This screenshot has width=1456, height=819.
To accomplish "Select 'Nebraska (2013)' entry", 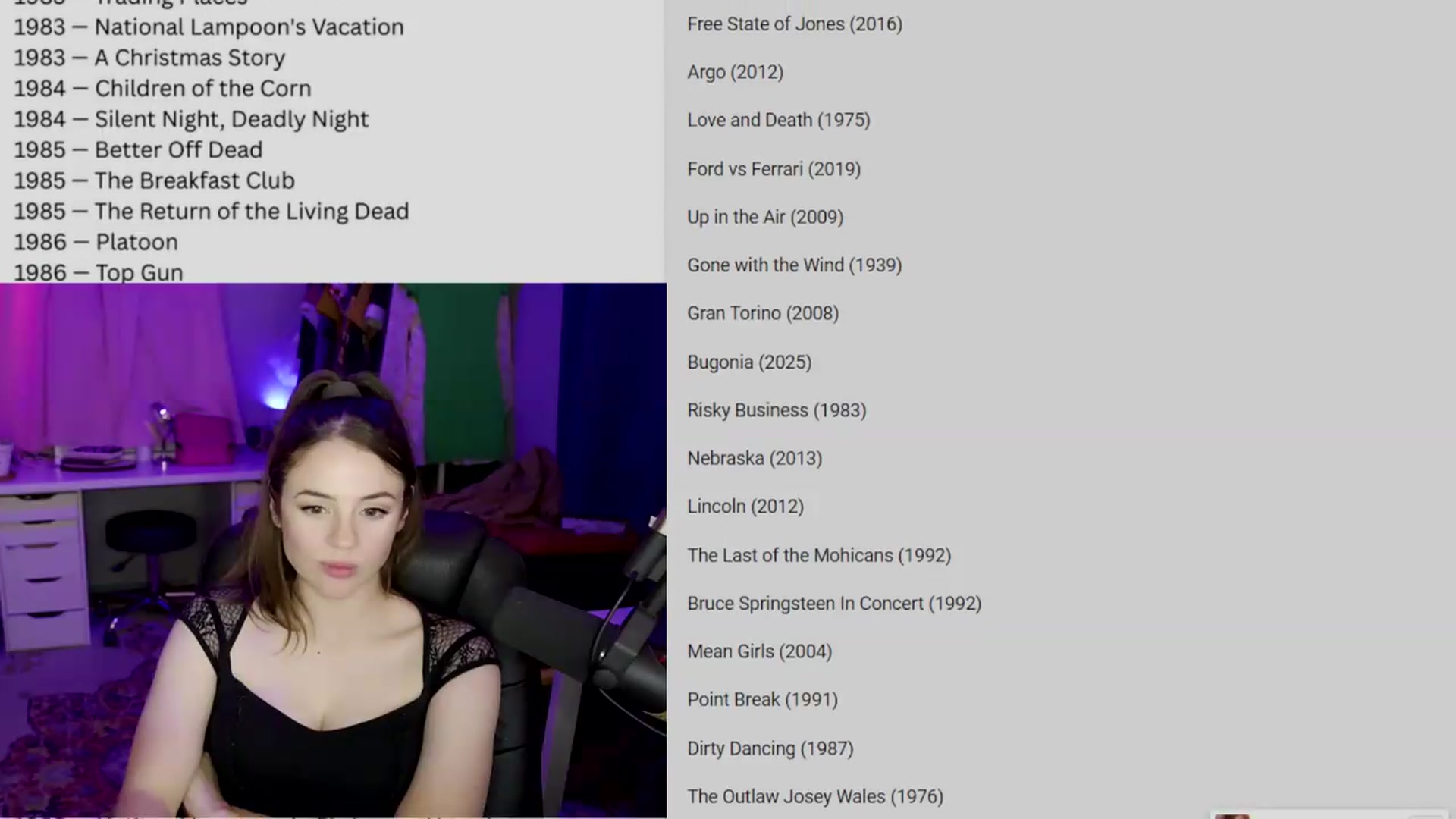I will point(755,459).
